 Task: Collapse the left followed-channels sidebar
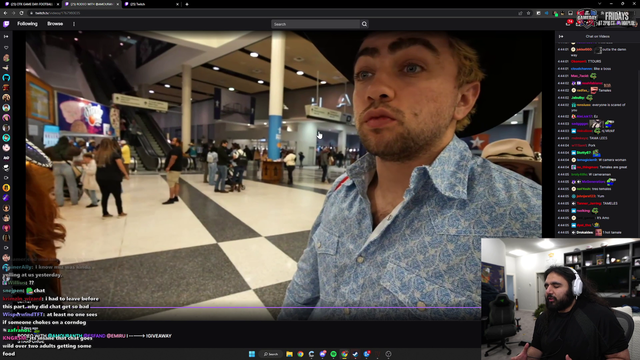pyautogui.click(x=6, y=37)
